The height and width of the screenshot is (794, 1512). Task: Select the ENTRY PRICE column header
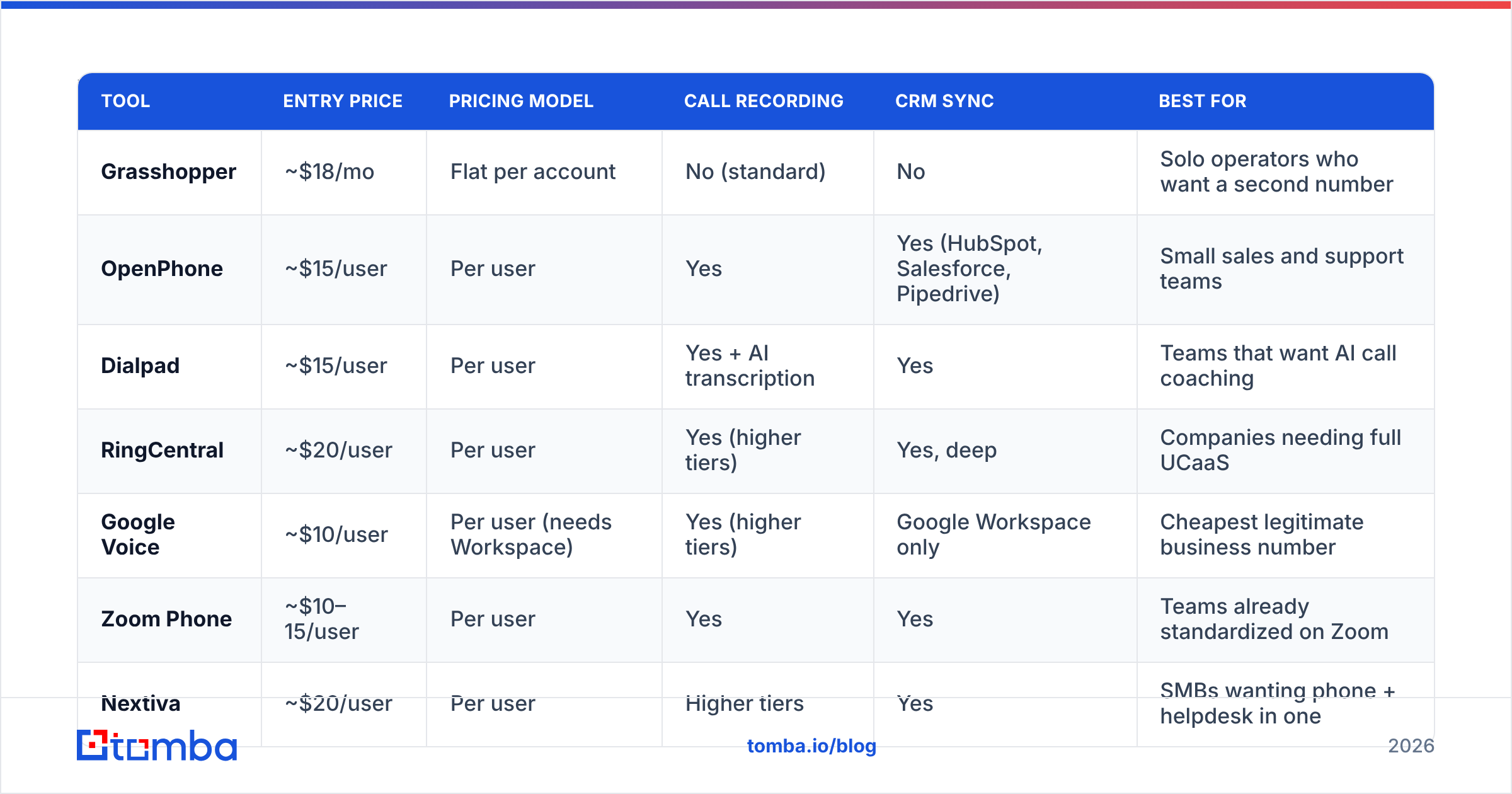pos(343,101)
